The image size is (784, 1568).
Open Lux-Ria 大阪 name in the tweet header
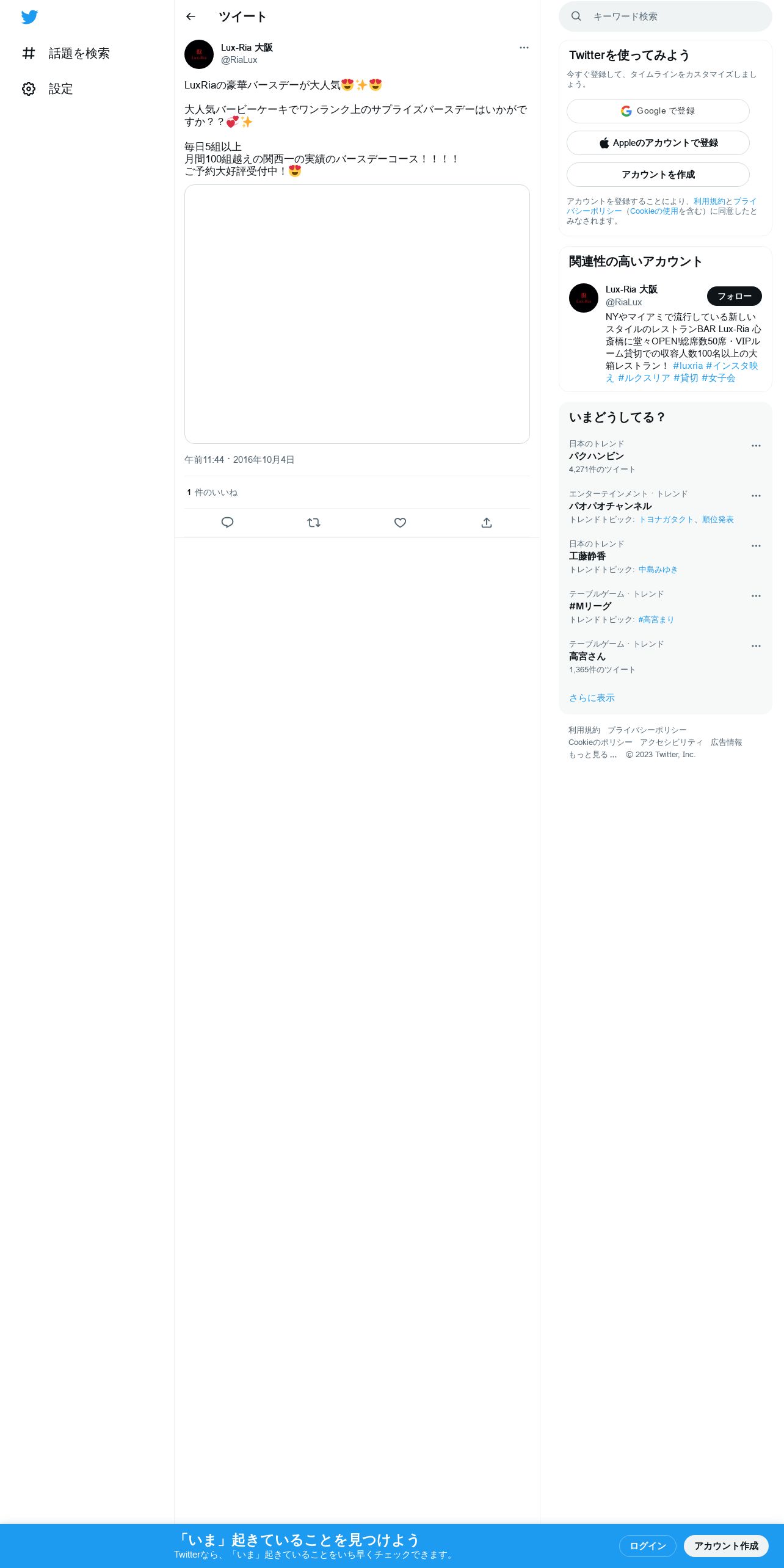247,48
